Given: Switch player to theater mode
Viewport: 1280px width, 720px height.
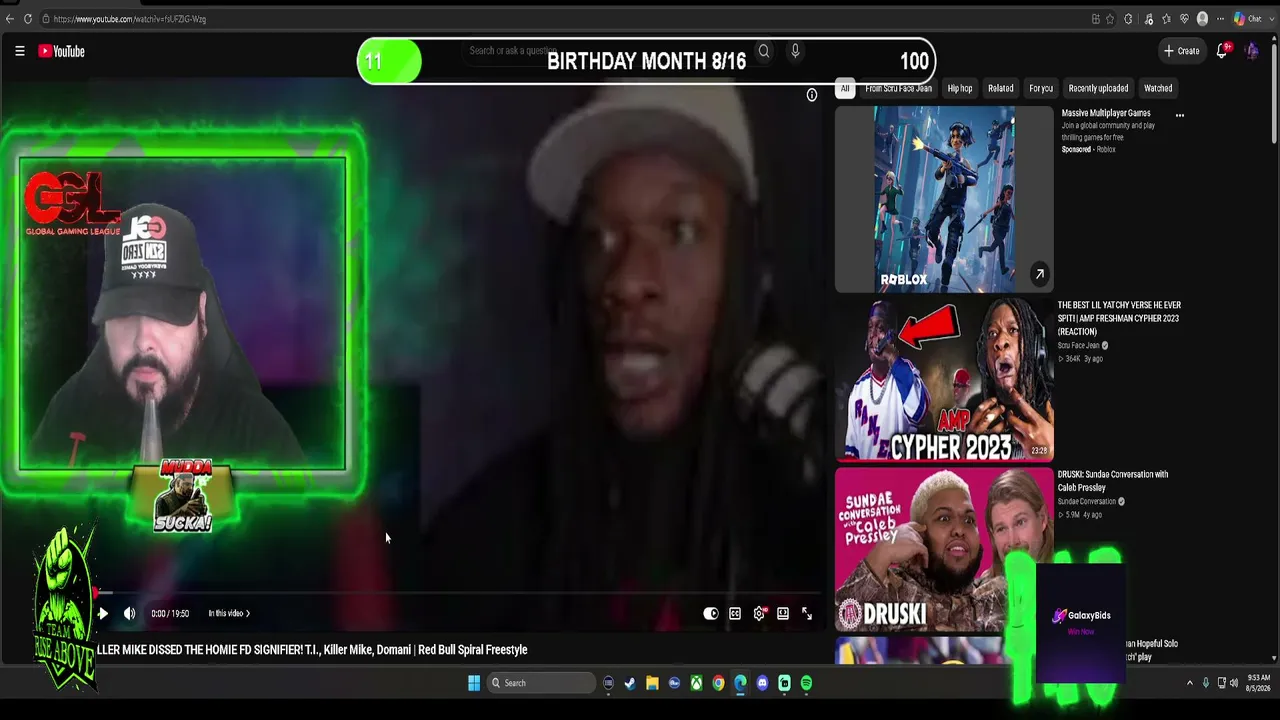Looking at the screenshot, I should [783, 613].
